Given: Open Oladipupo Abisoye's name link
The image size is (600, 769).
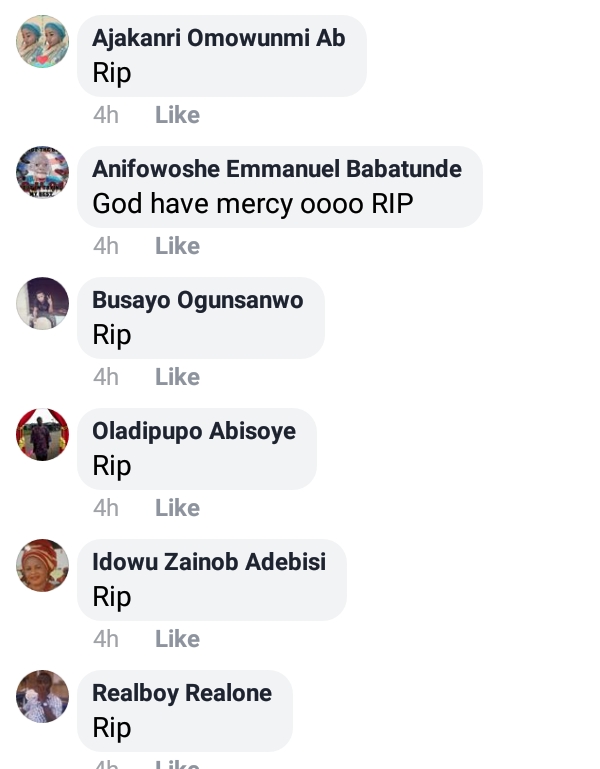Looking at the screenshot, I should pyautogui.click(x=194, y=431).
